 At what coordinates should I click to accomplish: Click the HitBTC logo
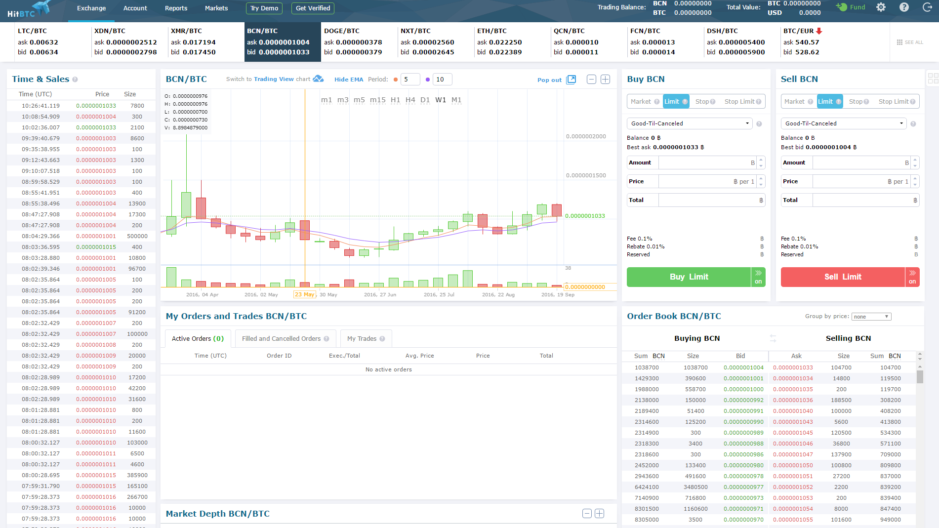28,8
